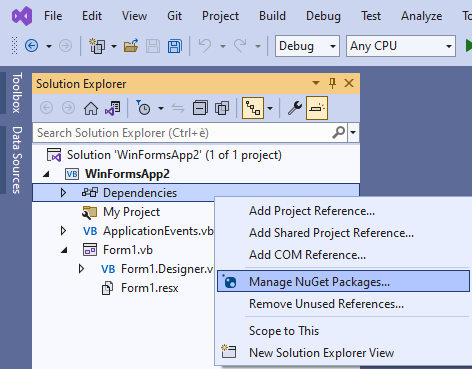Click the Collapse All icon
The image size is (472, 369).
200,108
